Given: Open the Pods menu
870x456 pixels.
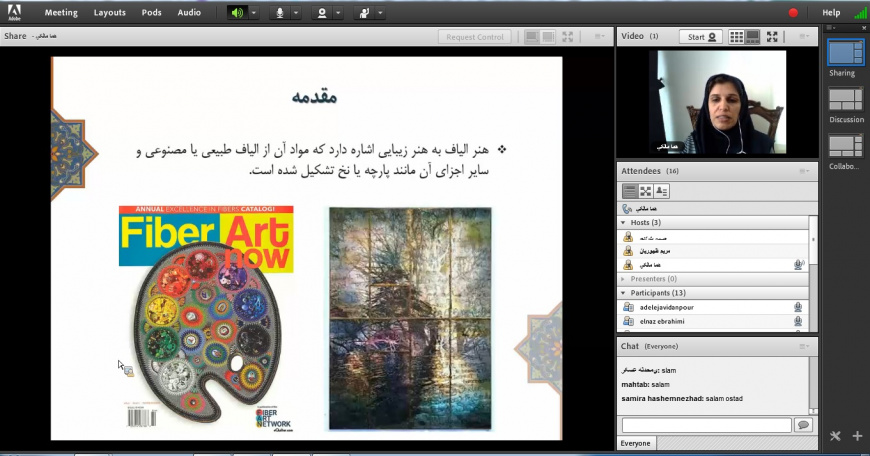Looking at the screenshot, I should (151, 13).
